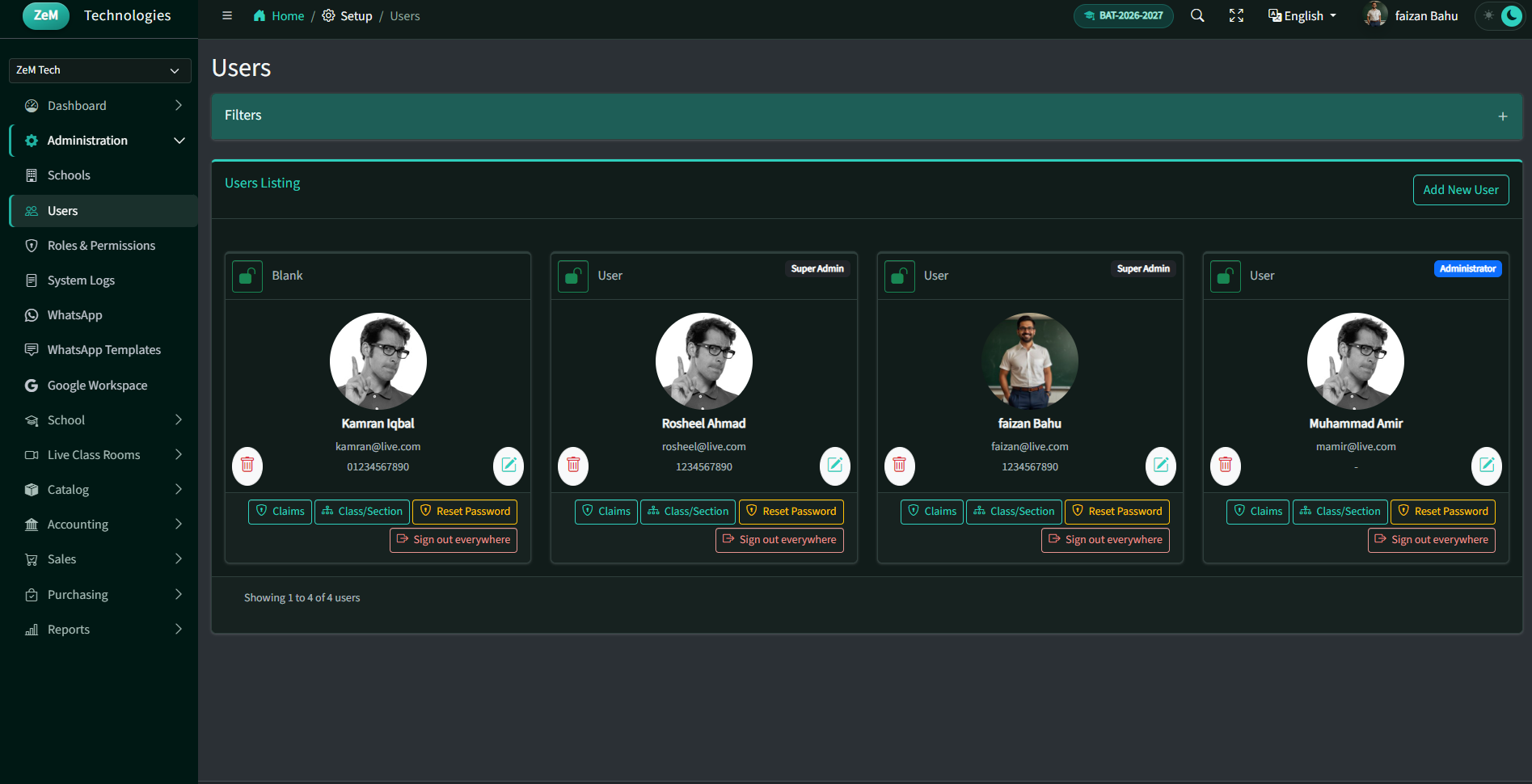Open Claims for Rosheel Ahmad
Image resolution: width=1532 pixels, height=784 pixels.
coord(606,512)
